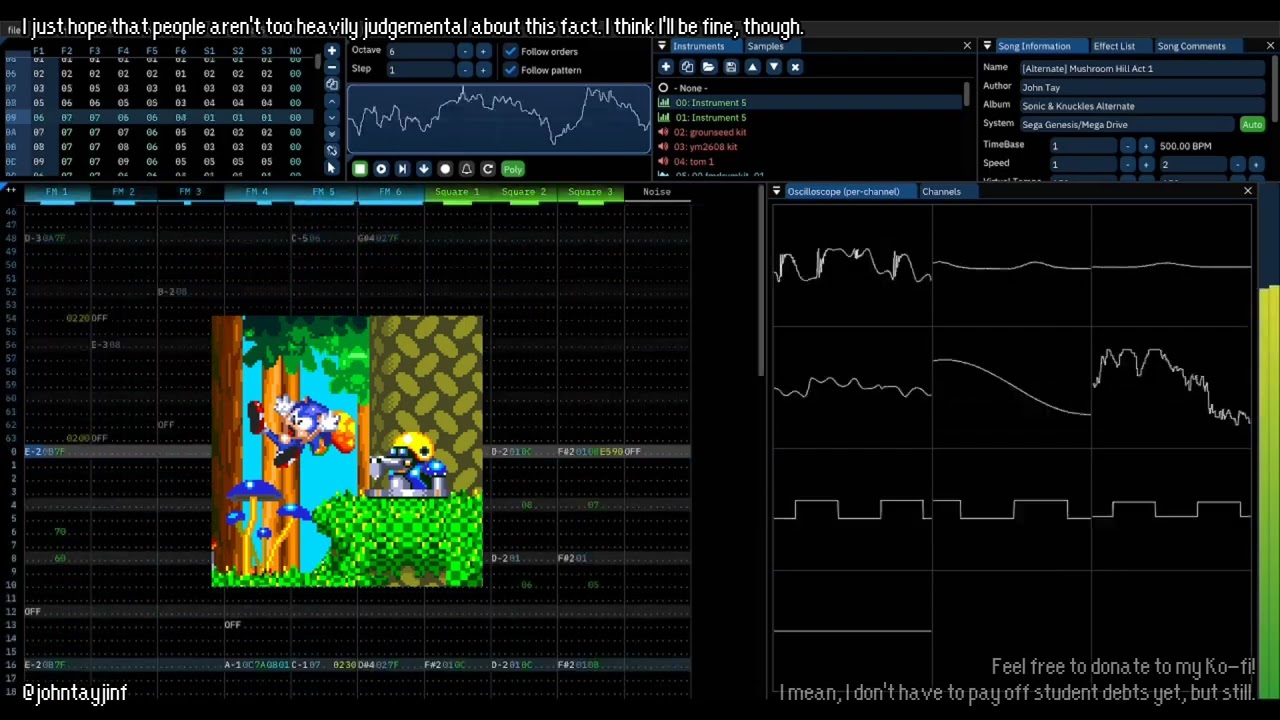
Task: Play the song from start
Action: point(381,169)
